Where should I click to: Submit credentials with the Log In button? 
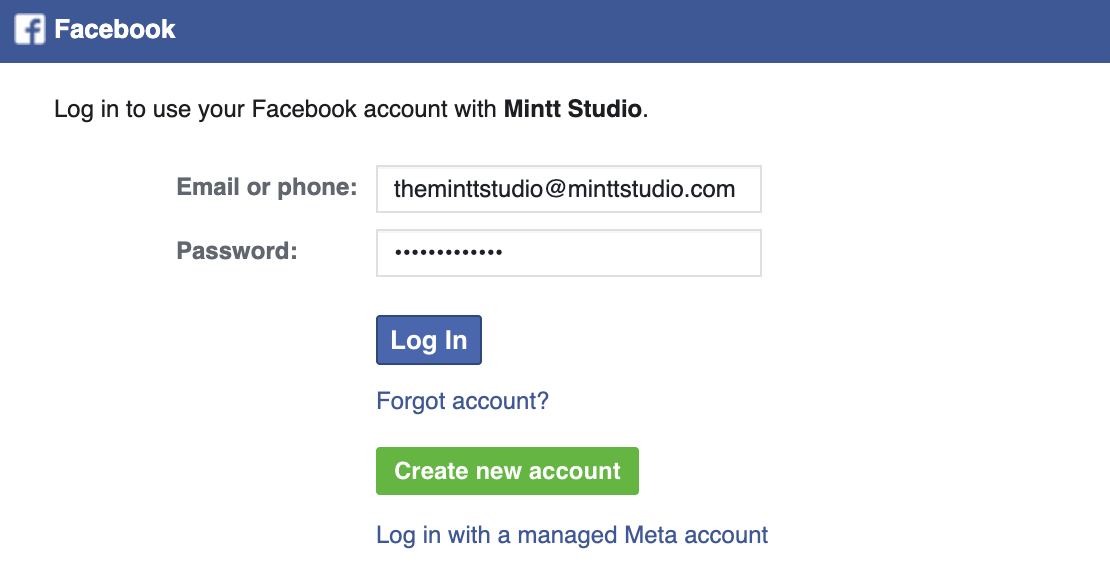point(428,339)
